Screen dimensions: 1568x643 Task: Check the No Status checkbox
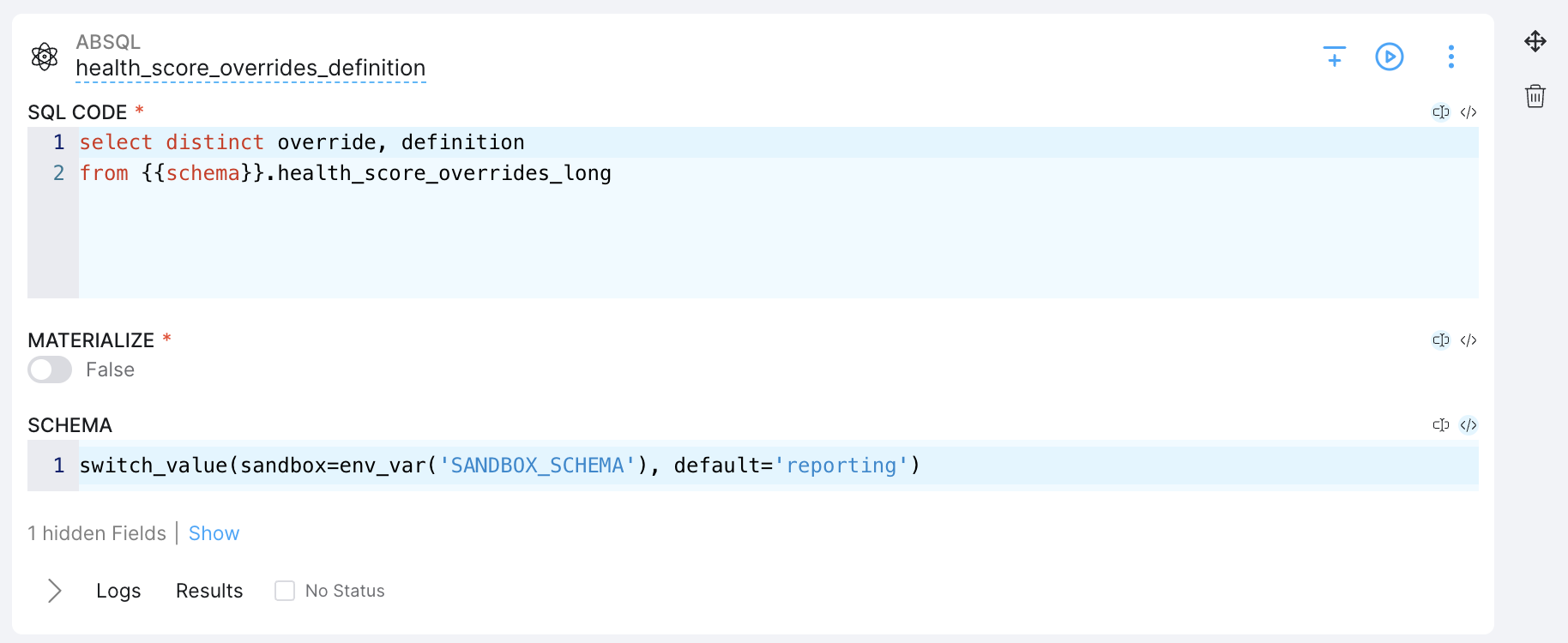(285, 591)
